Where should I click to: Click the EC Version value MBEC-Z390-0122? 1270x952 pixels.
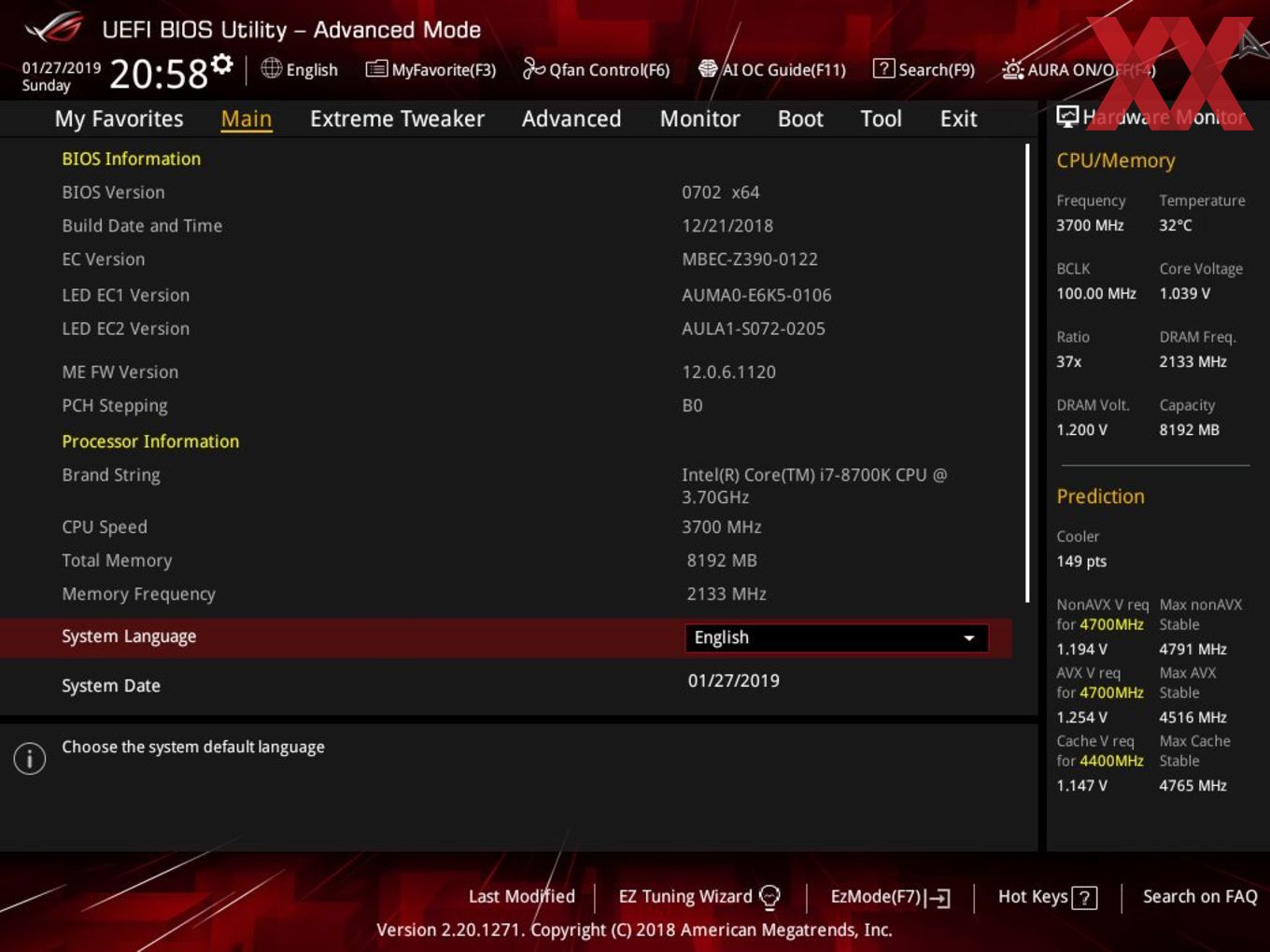pyautogui.click(x=750, y=259)
